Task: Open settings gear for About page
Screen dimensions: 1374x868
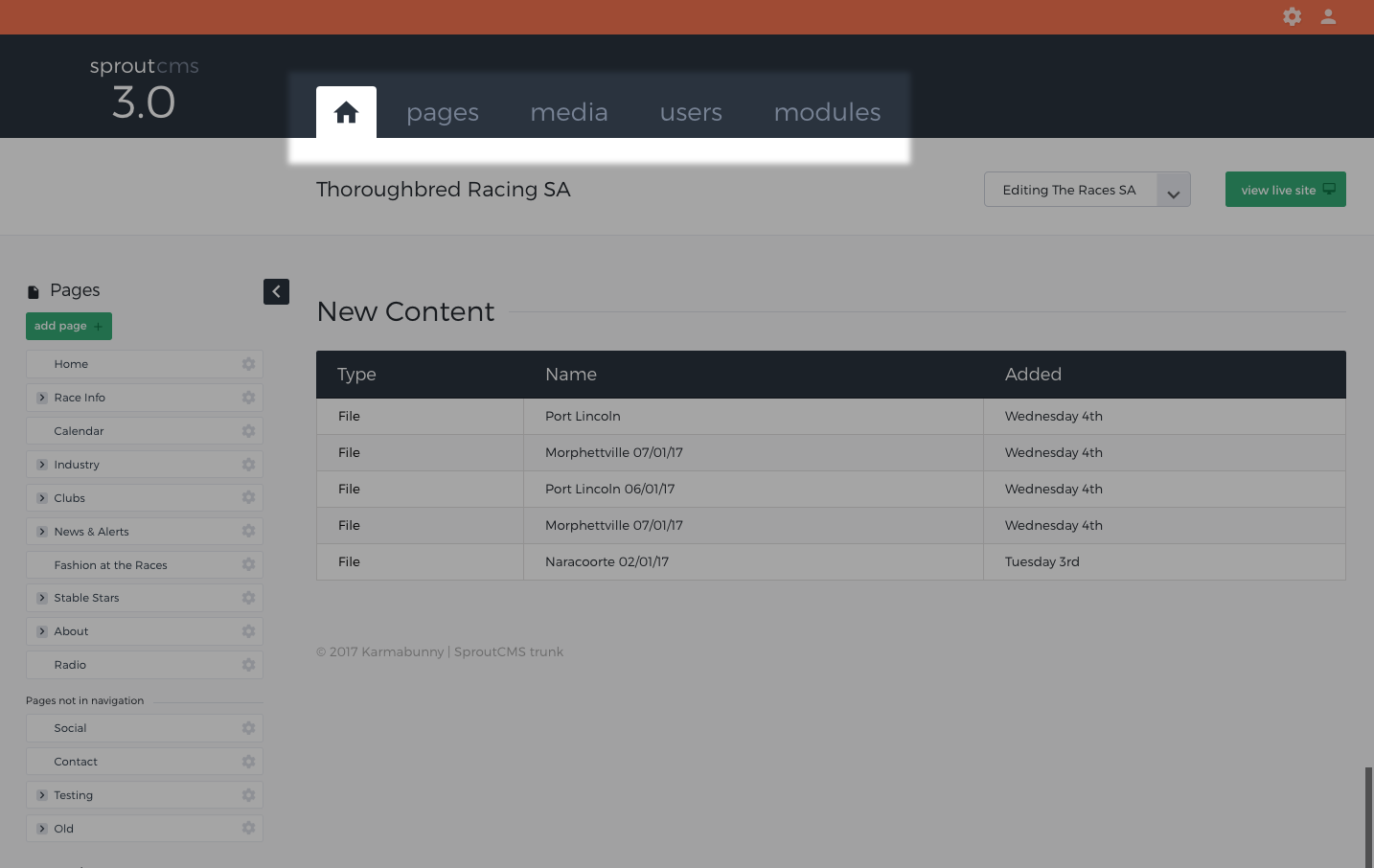Action: (x=248, y=631)
